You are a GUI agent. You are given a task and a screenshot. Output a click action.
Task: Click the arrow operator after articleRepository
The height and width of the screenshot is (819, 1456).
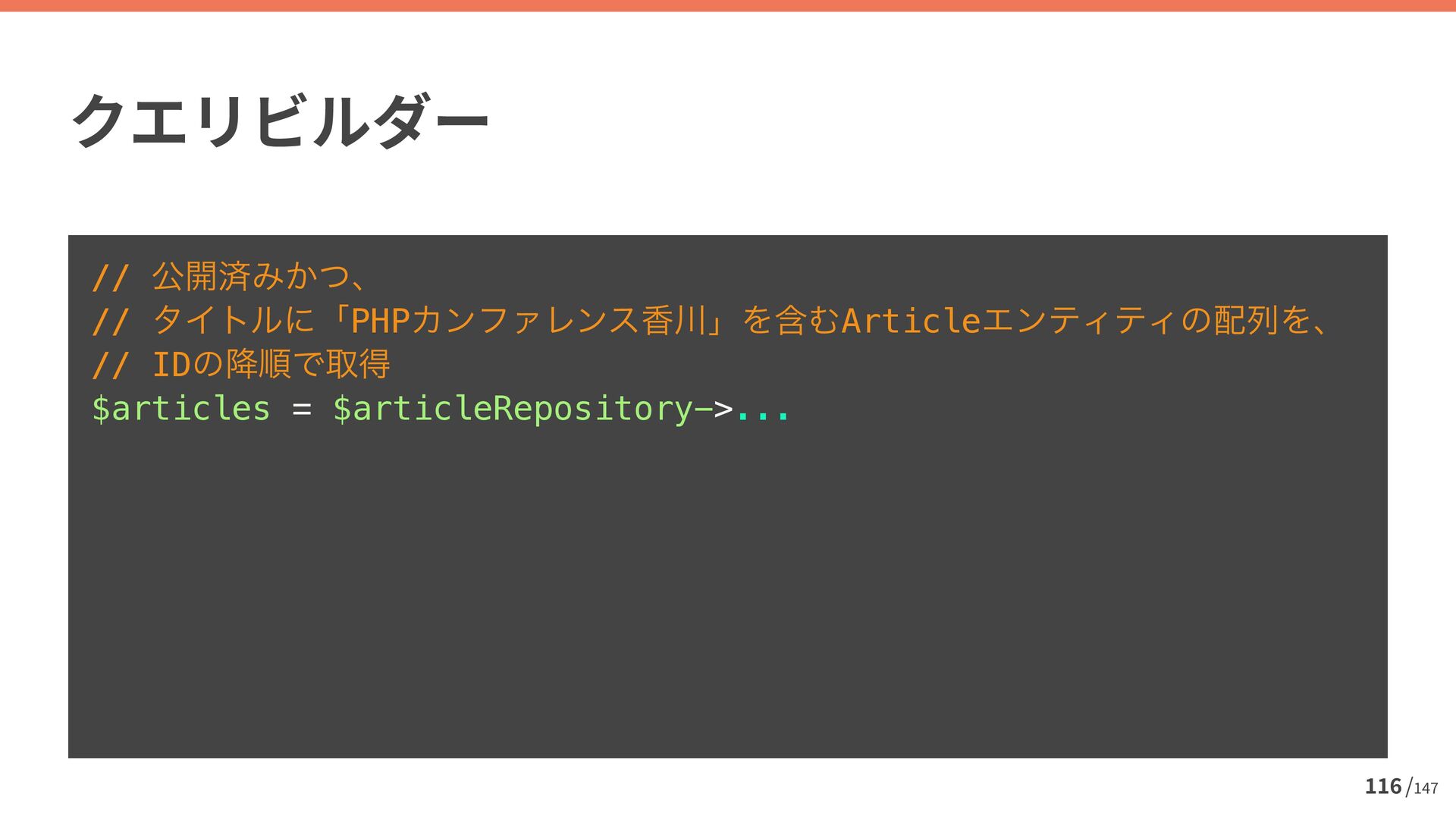[x=714, y=409]
